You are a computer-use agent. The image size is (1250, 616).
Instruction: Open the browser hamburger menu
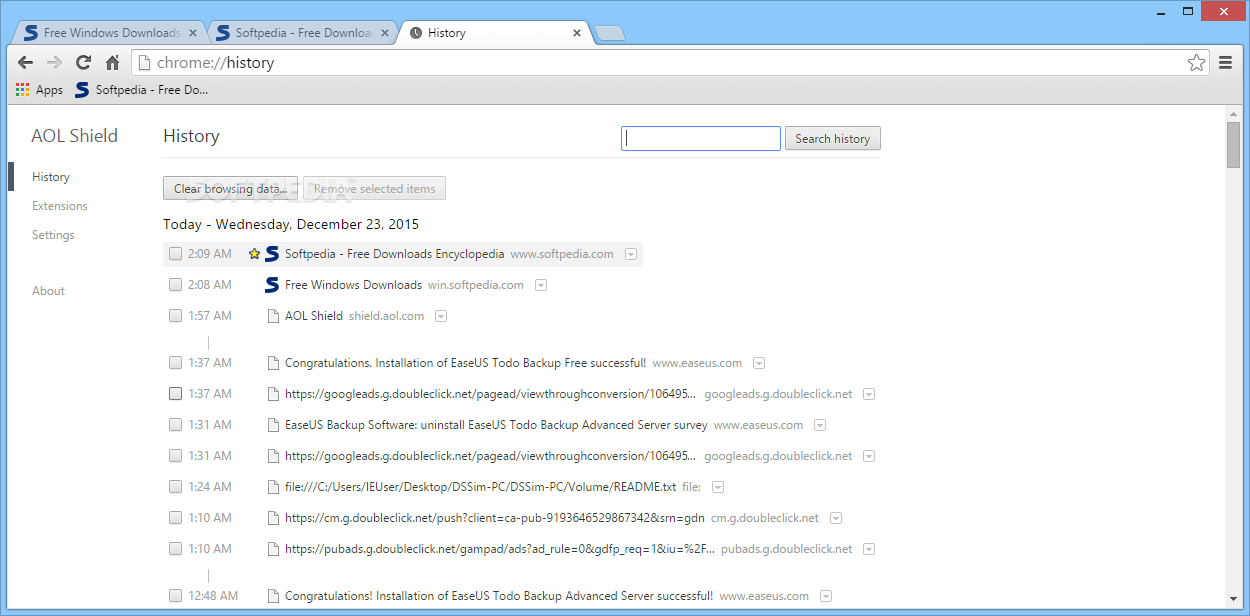tap(1225, 62)
